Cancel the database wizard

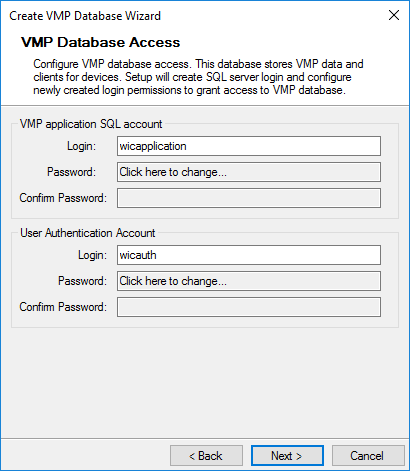tap(368, 456)
